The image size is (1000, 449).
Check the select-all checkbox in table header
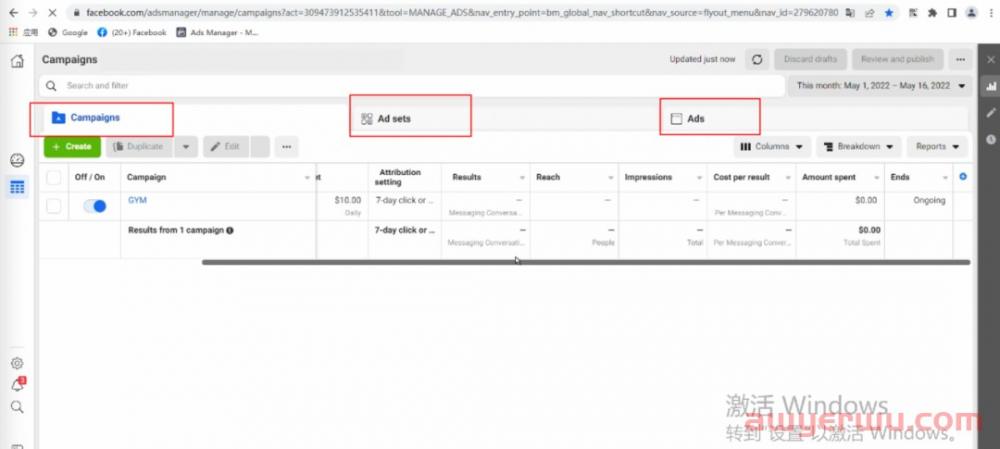(54, 177)
